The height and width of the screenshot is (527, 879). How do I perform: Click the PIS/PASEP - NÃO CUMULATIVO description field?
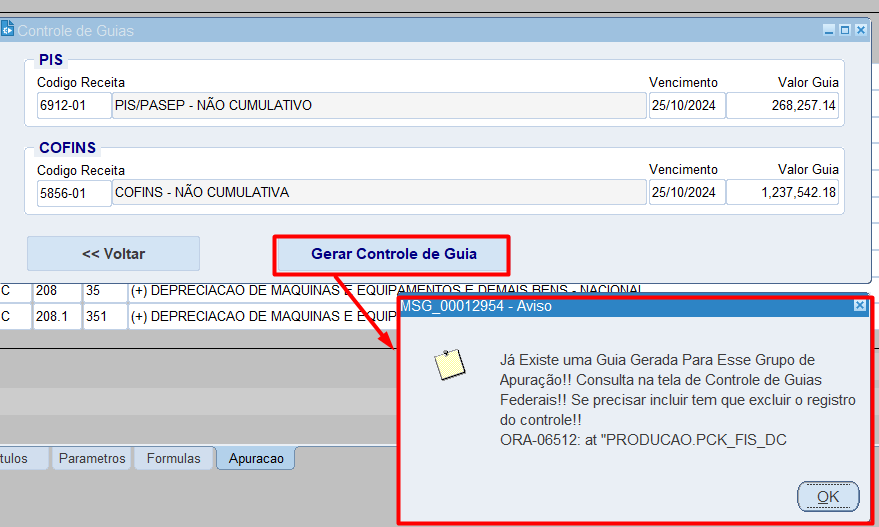[378, 106]
